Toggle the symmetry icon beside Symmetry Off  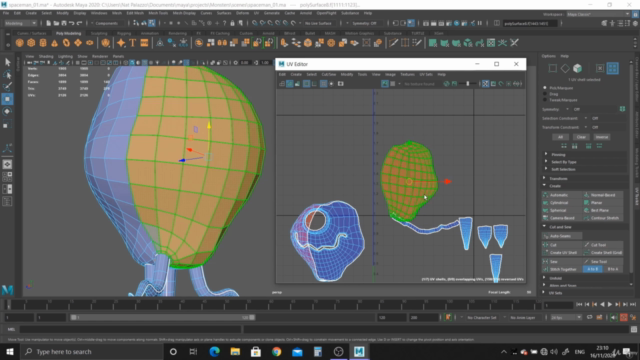[622, 109]
